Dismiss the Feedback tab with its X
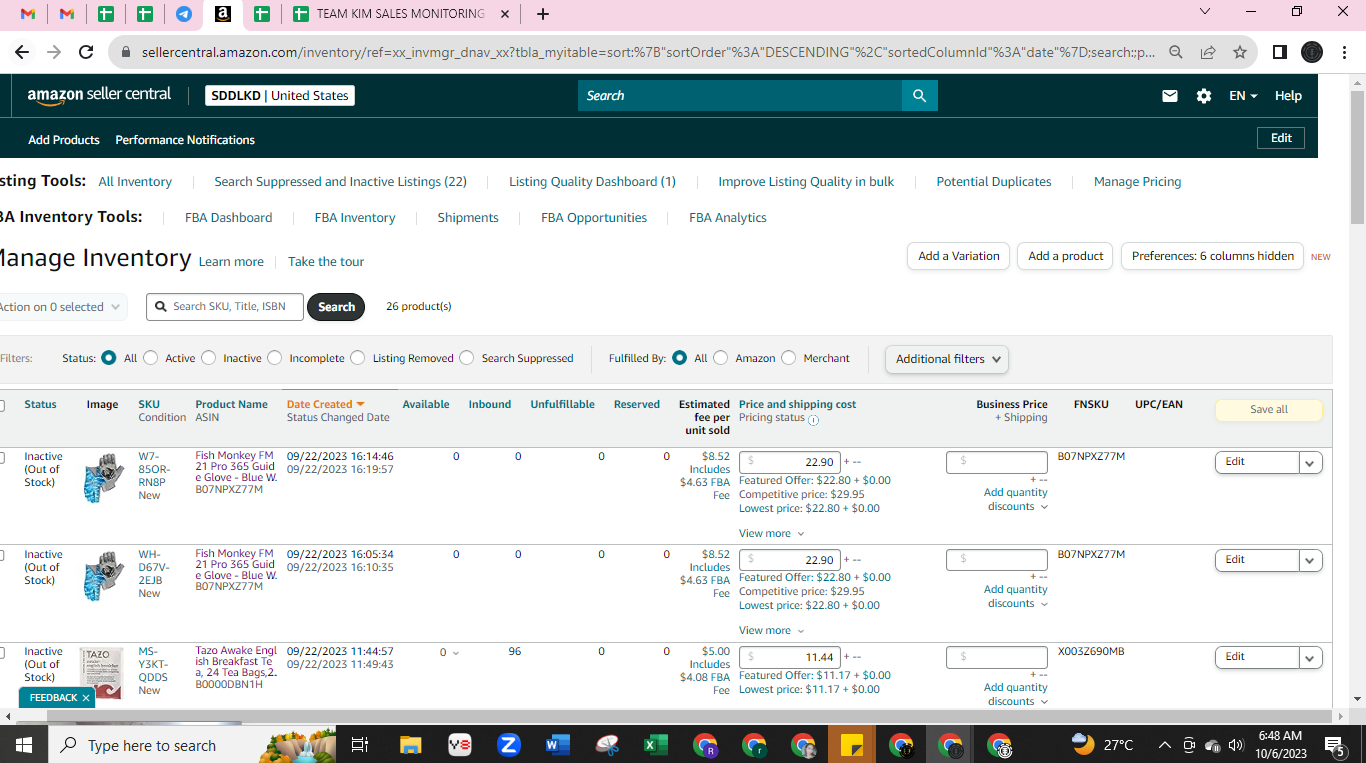The height and width of the screenshot is (763, 1366). (86, 698)
